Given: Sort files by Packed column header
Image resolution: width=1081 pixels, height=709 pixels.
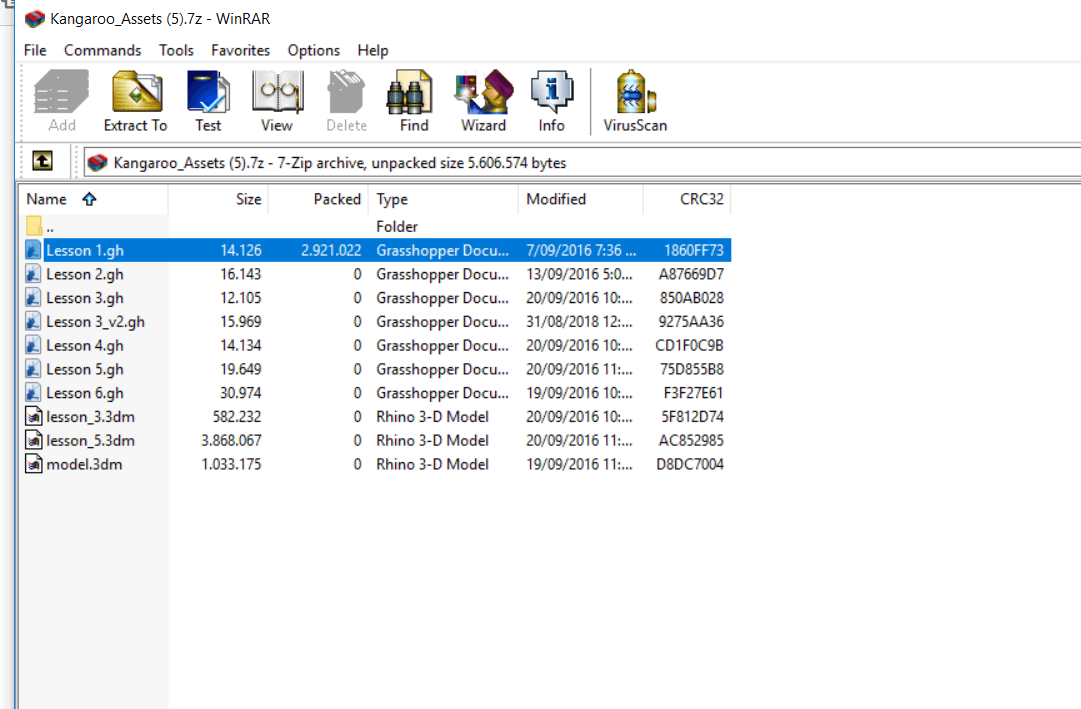Looking at the screenshot, I should tap(318, 199).
